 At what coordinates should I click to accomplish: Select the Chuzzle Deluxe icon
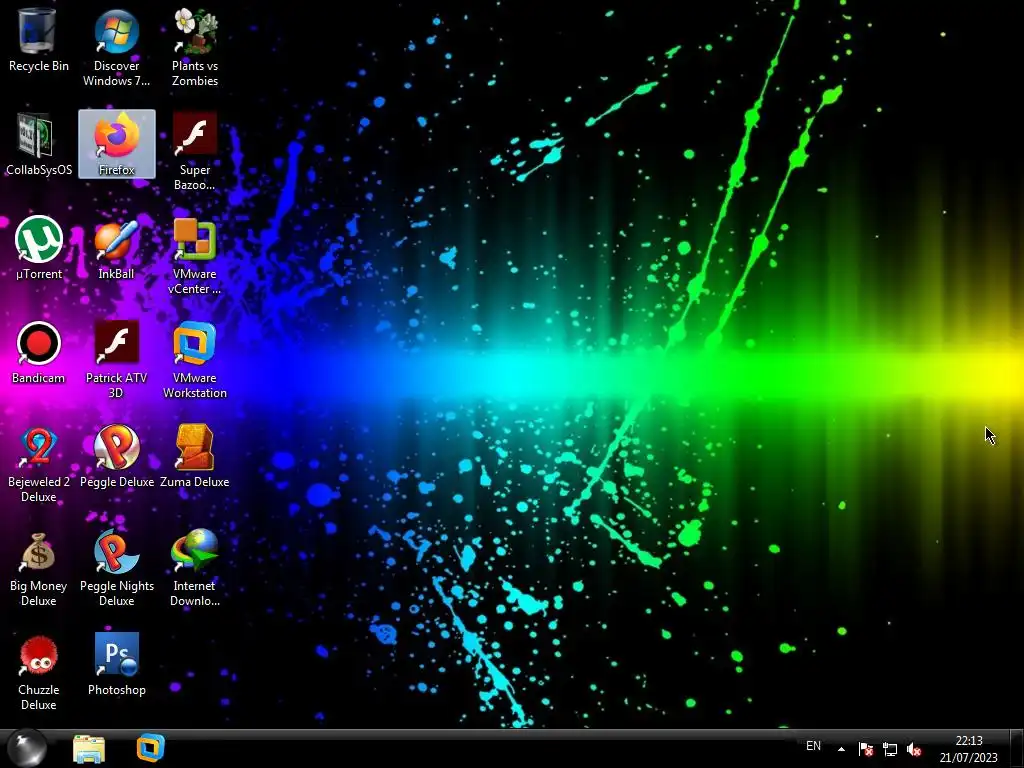39,671
